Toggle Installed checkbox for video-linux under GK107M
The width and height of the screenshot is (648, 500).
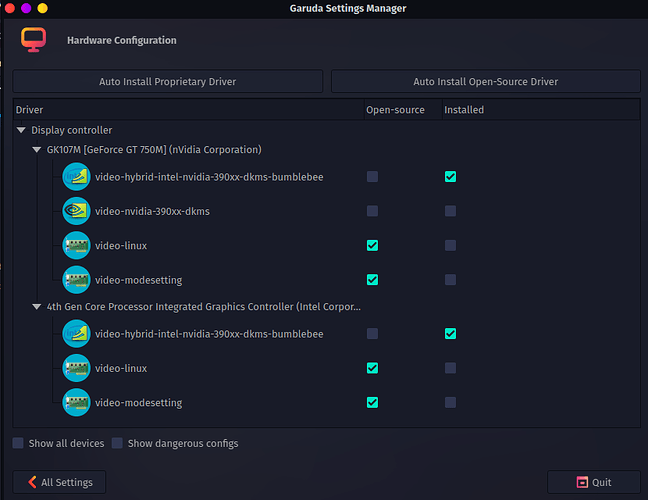tap(450, 245)
